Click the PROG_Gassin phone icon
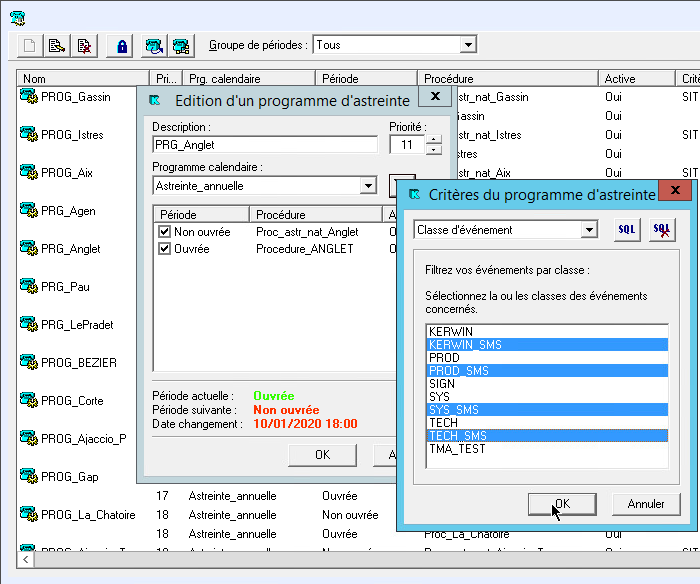The width and height of the screenshot is (700, 584). (28, 97)
